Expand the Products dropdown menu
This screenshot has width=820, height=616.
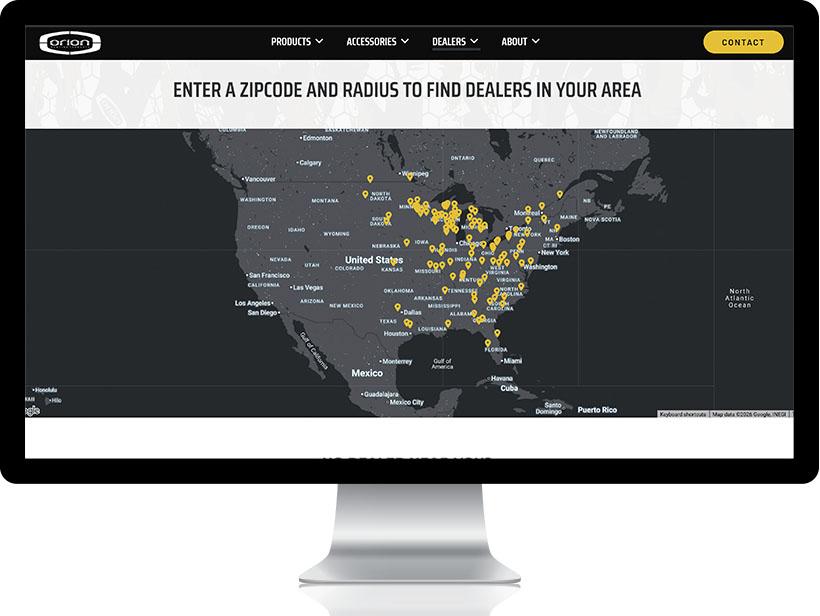[x=297, y=42]
